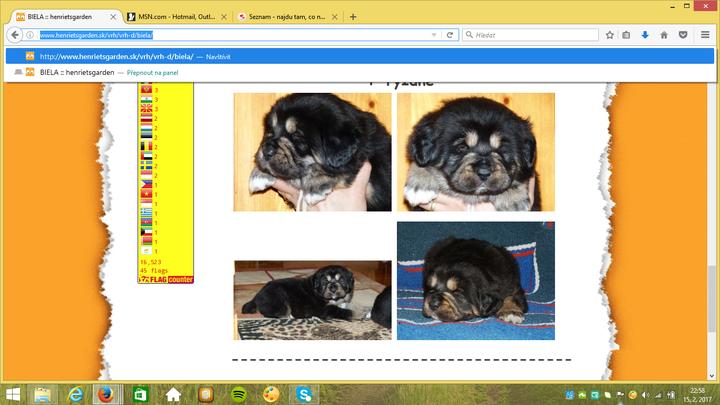720x405 pixels.
Task: Bookmark this page with the star icon
Action: click(x=609, y=35)
